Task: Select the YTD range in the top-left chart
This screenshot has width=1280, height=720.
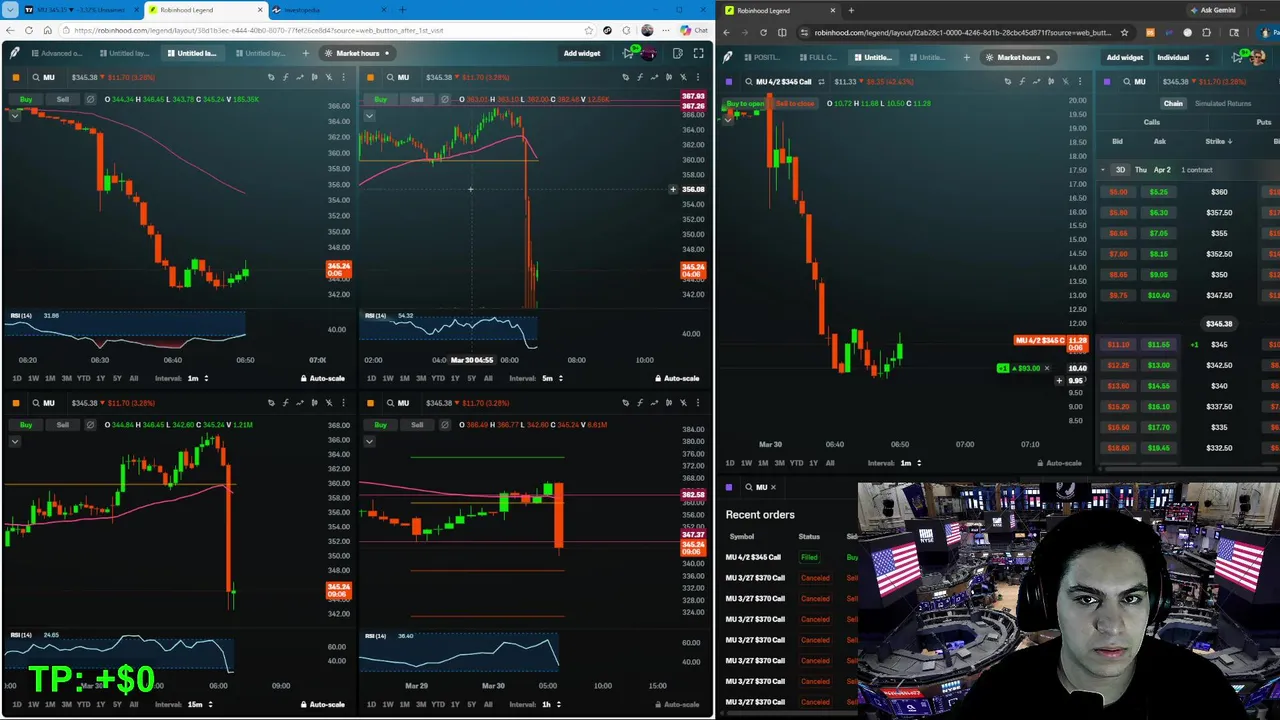Action: (83, 378)
